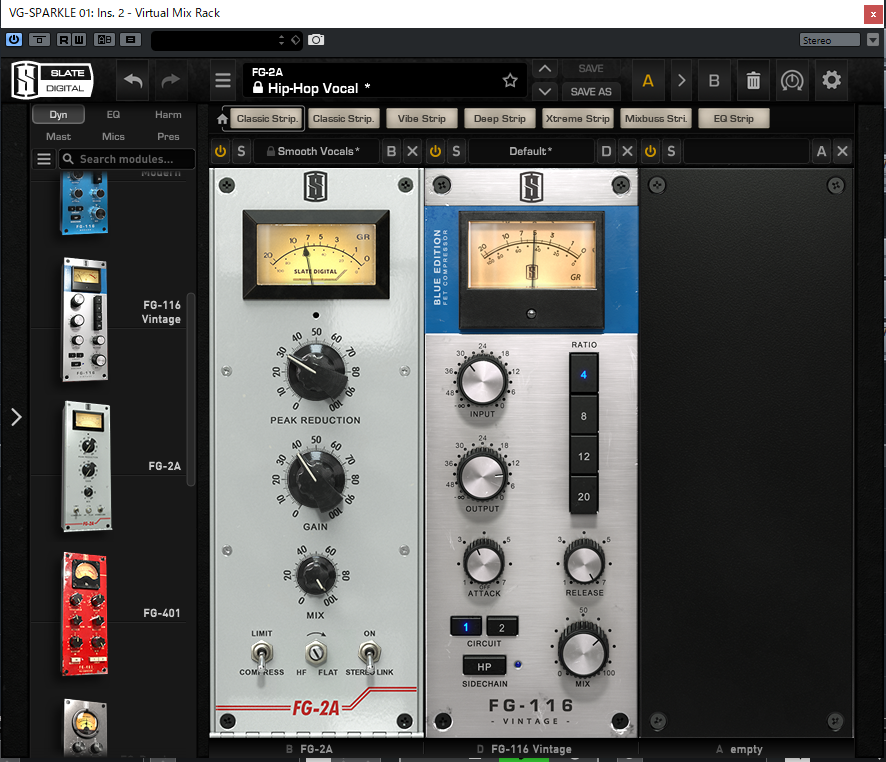The height and width of the screenshot is (762, 886).
Task: Click the undo arrow icon
Action: (x=133, y=81)
